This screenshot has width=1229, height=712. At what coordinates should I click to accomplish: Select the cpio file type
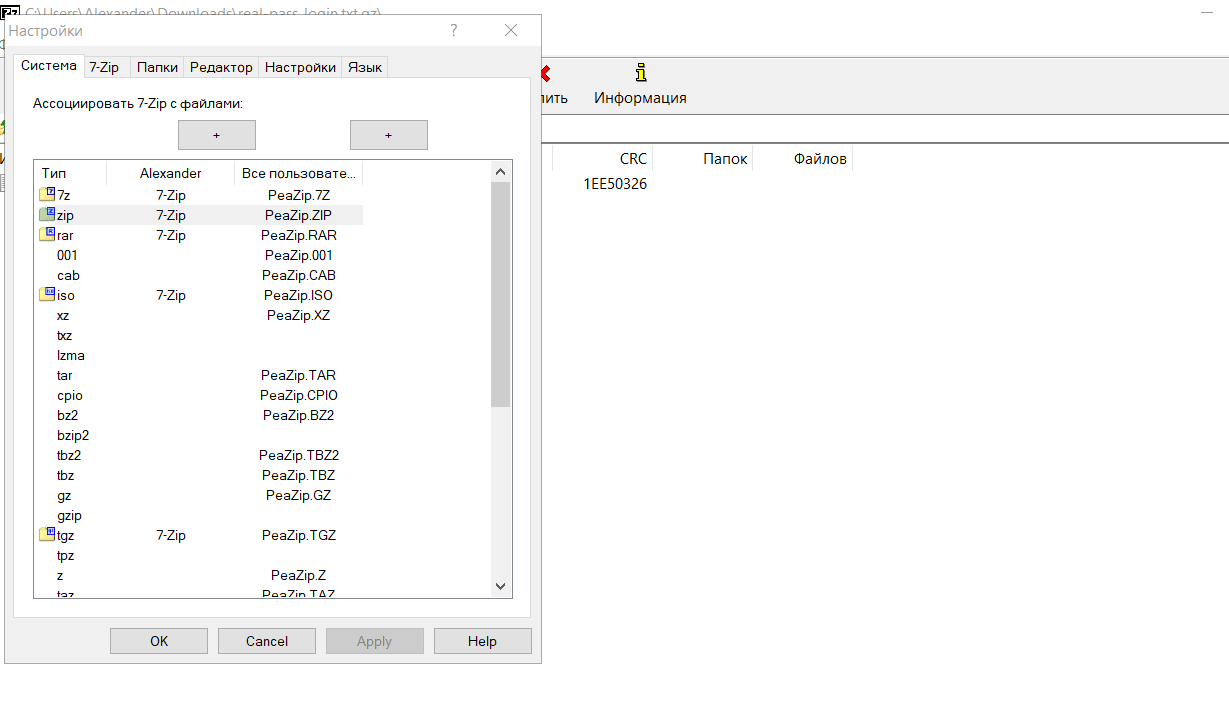[68, 395]
